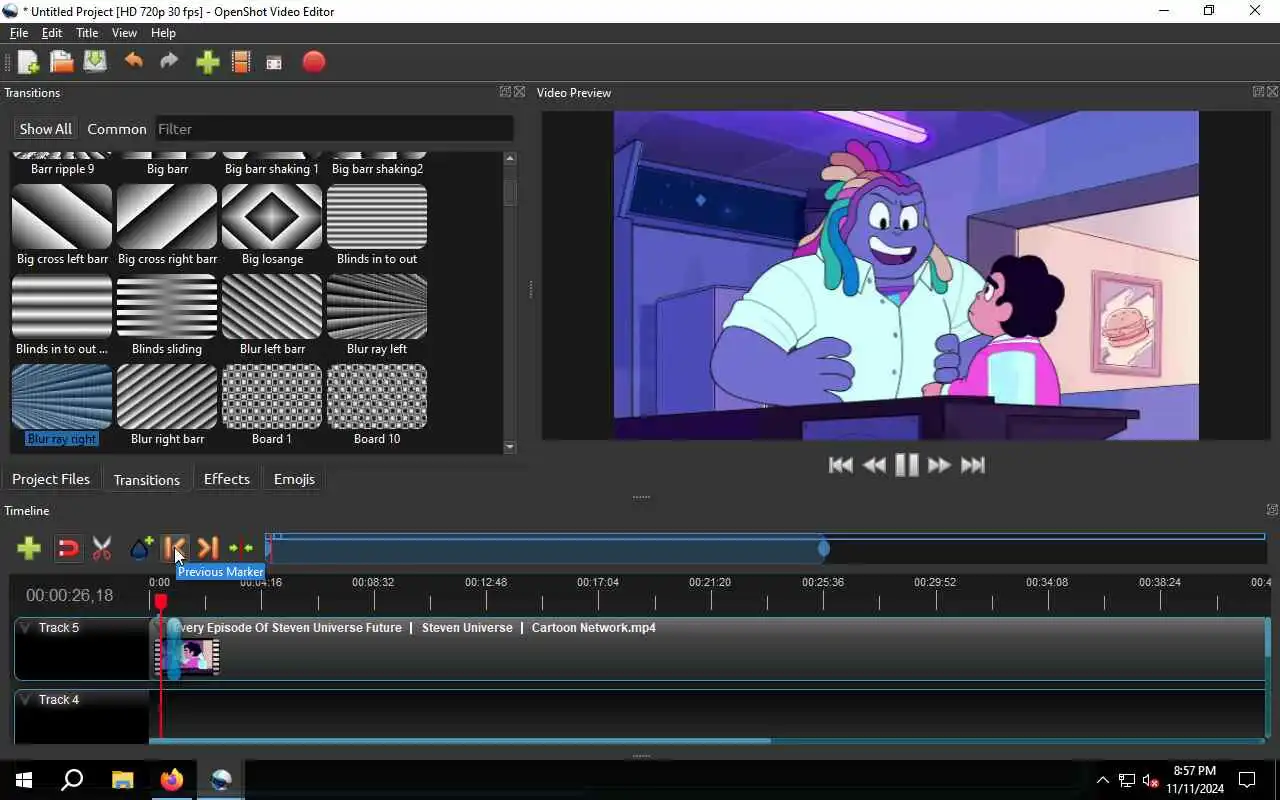
Task: Save project using the toolbar icon
Action: [95, 62]
